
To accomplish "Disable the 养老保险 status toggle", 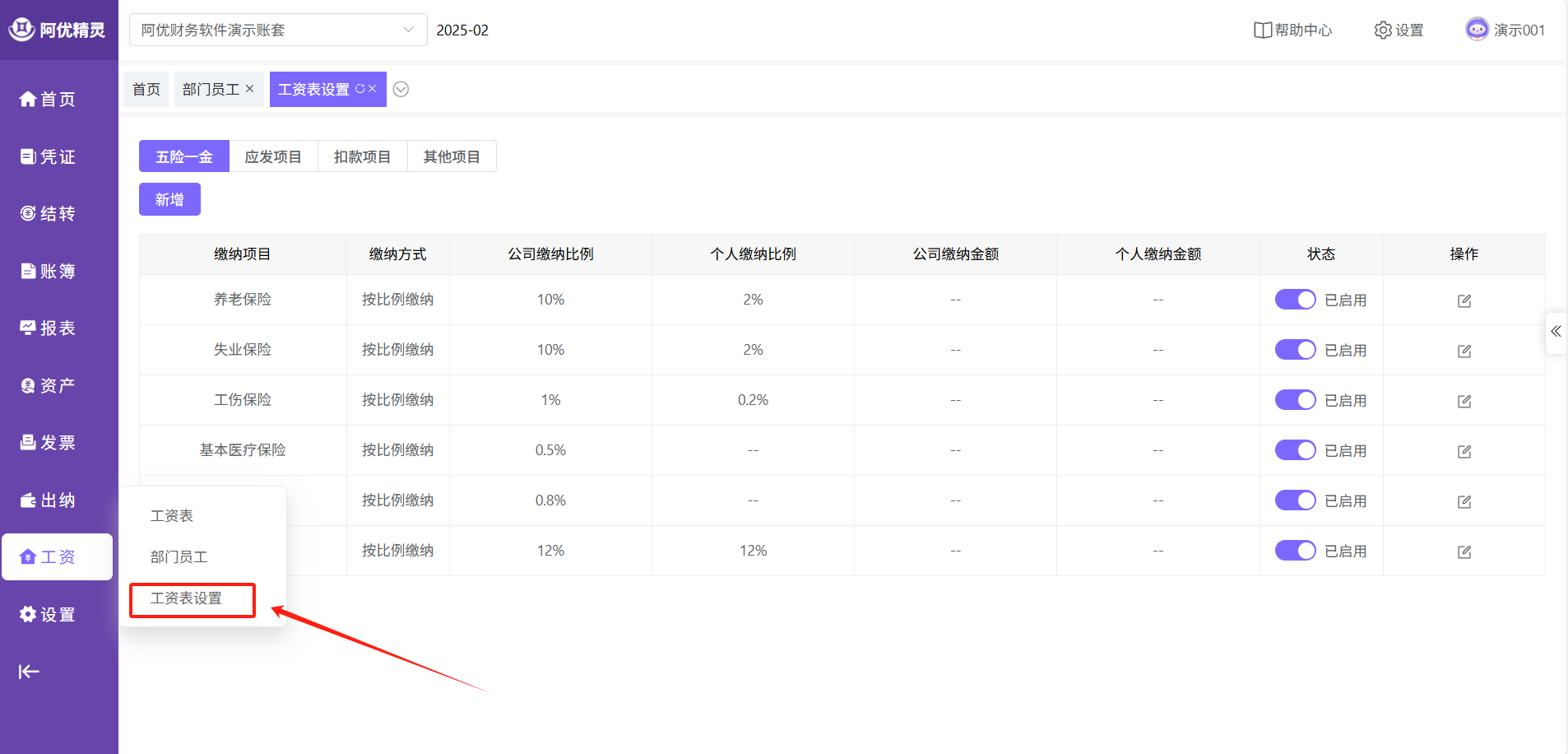I will [1295, 300].
